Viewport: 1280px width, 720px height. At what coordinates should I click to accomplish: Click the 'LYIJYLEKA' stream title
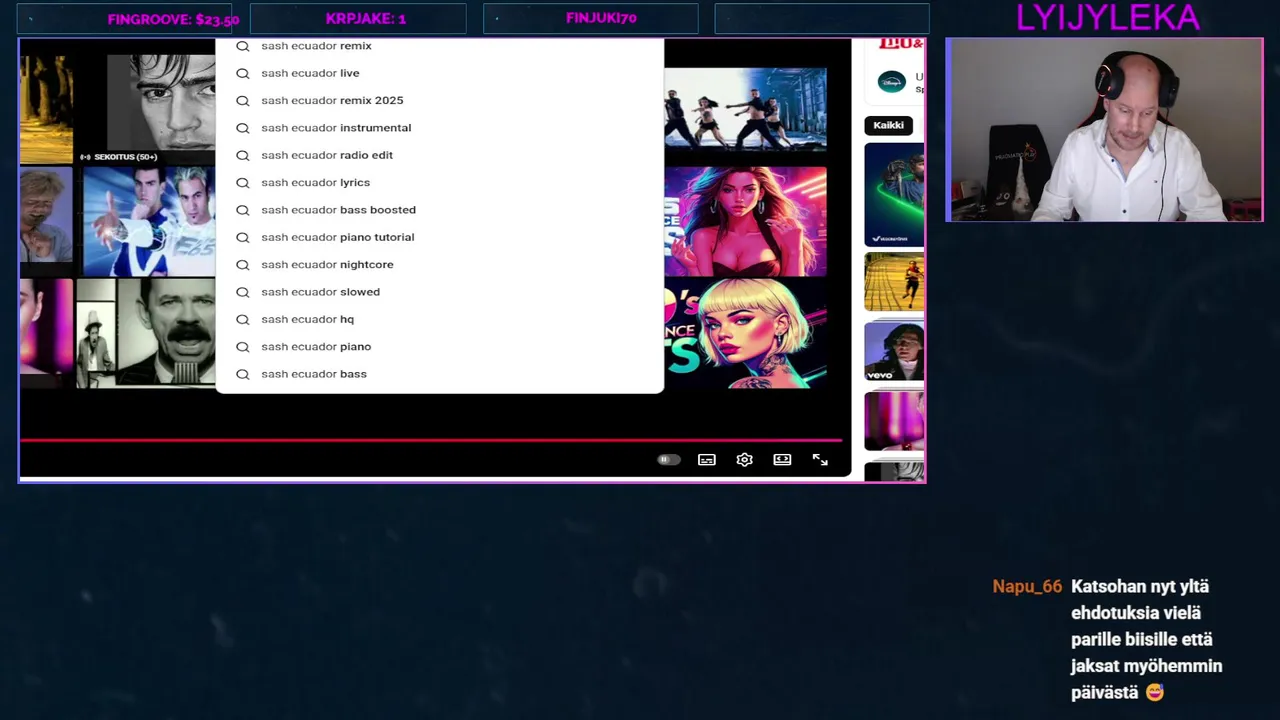point(1107,17)
